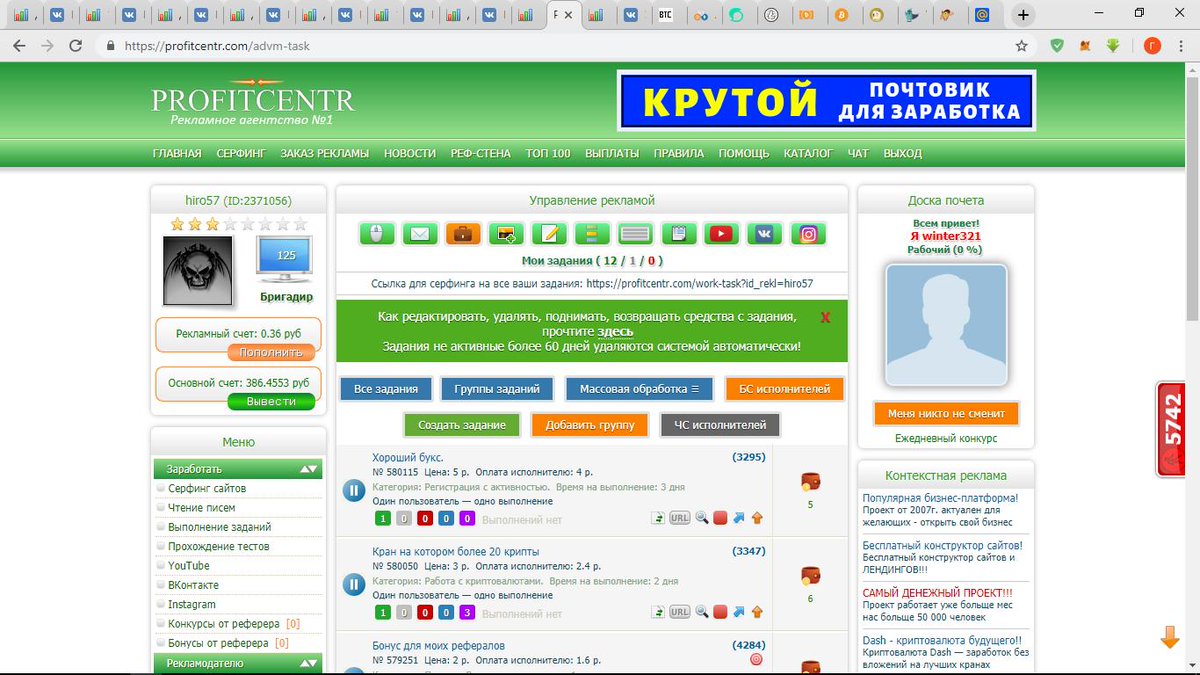Click red stop square of task 580050

(x=720, y=612)
